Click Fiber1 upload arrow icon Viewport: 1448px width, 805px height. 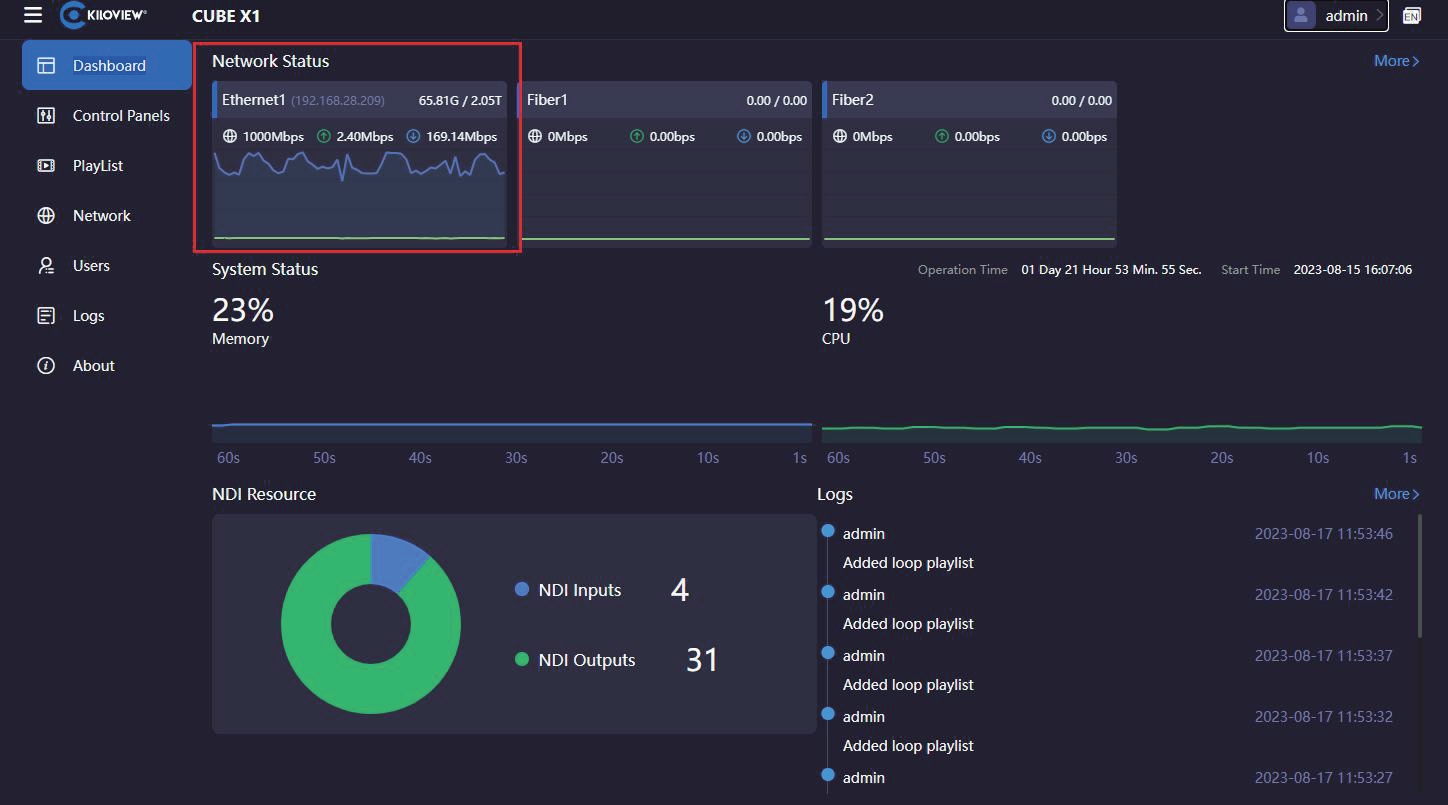click(637, 136)
